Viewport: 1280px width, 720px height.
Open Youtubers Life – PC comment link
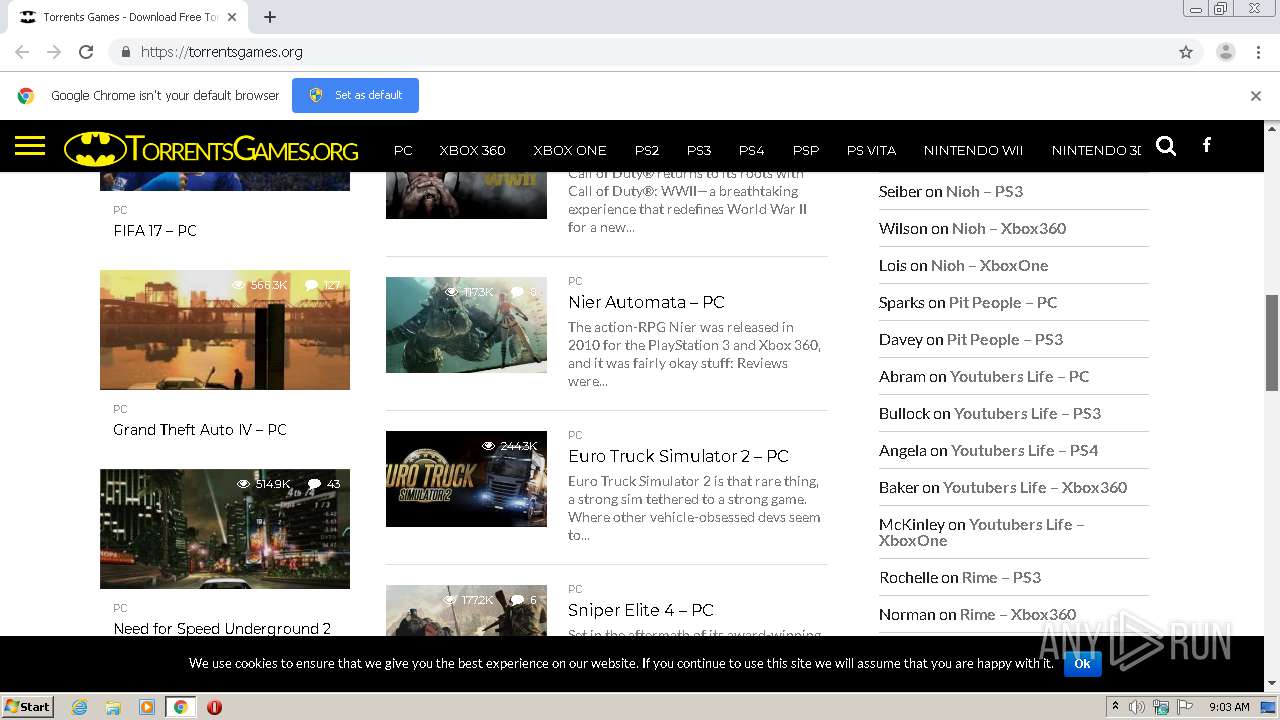(x=1019, y=376)
